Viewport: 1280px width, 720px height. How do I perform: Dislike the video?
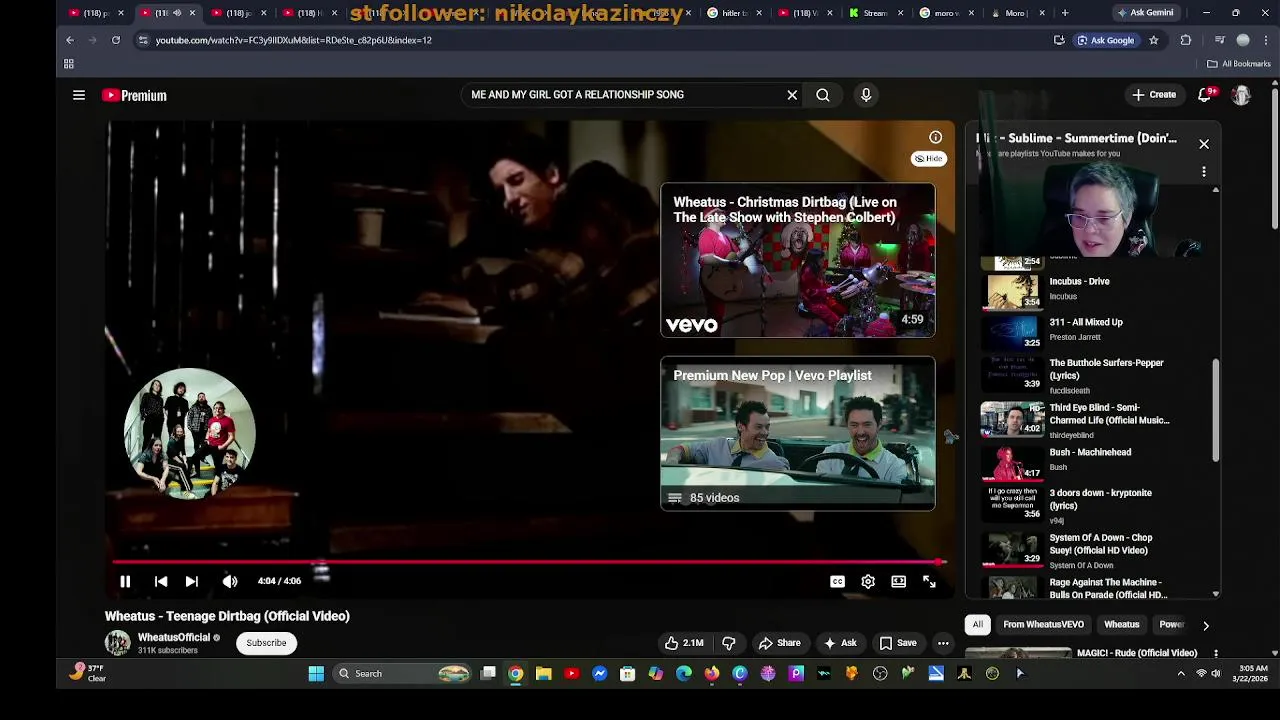[729, 643]
